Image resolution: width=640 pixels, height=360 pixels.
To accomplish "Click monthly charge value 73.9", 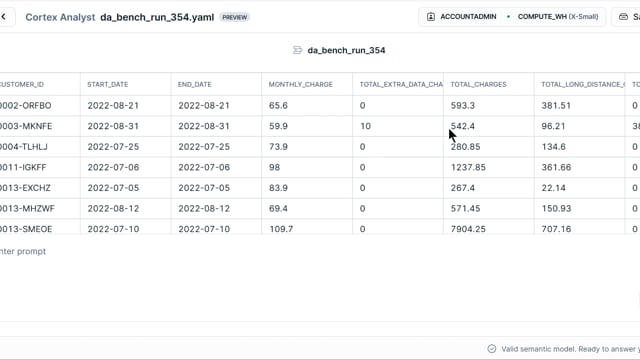I will [278, 147].
